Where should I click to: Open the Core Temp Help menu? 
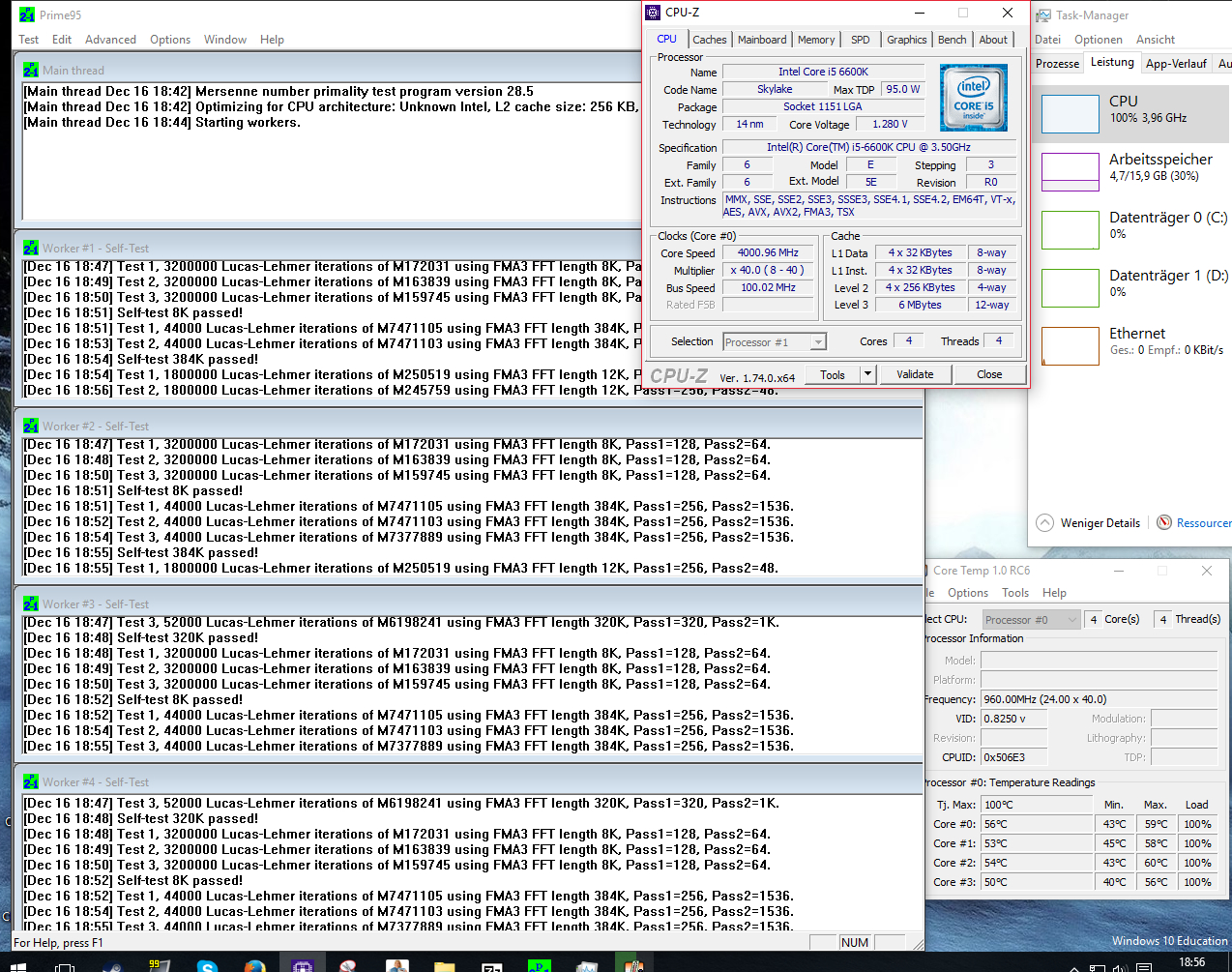(1054, 593)
